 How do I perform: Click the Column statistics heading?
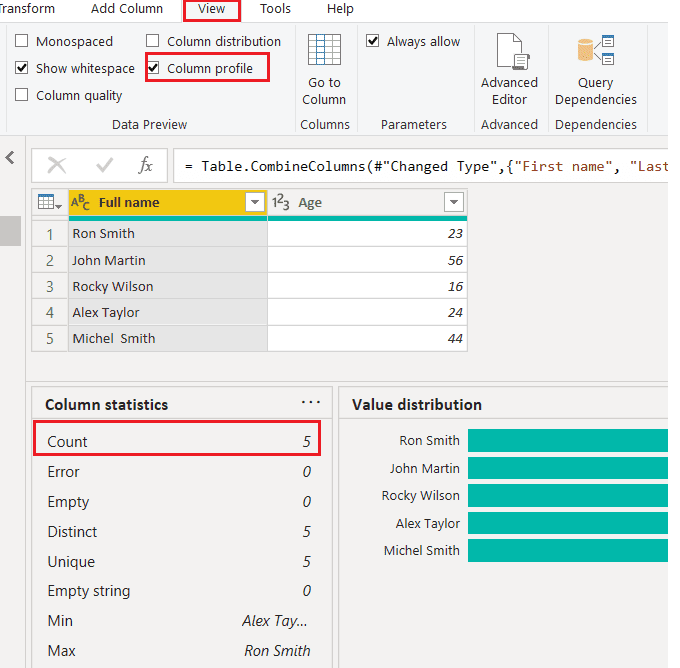[x=106, y=404]
